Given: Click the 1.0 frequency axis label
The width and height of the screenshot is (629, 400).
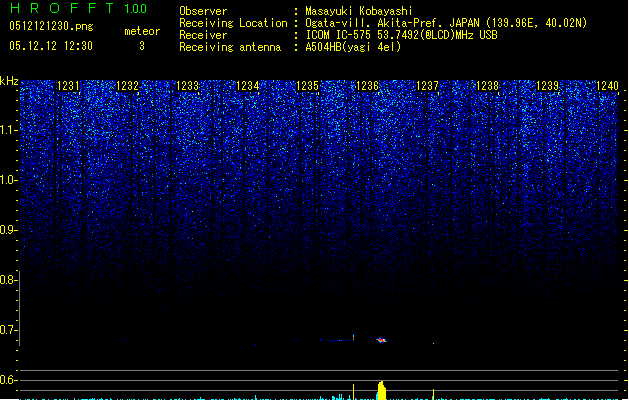Looking at the screenshot, I should pyautogui.click(x=8, y=180).
